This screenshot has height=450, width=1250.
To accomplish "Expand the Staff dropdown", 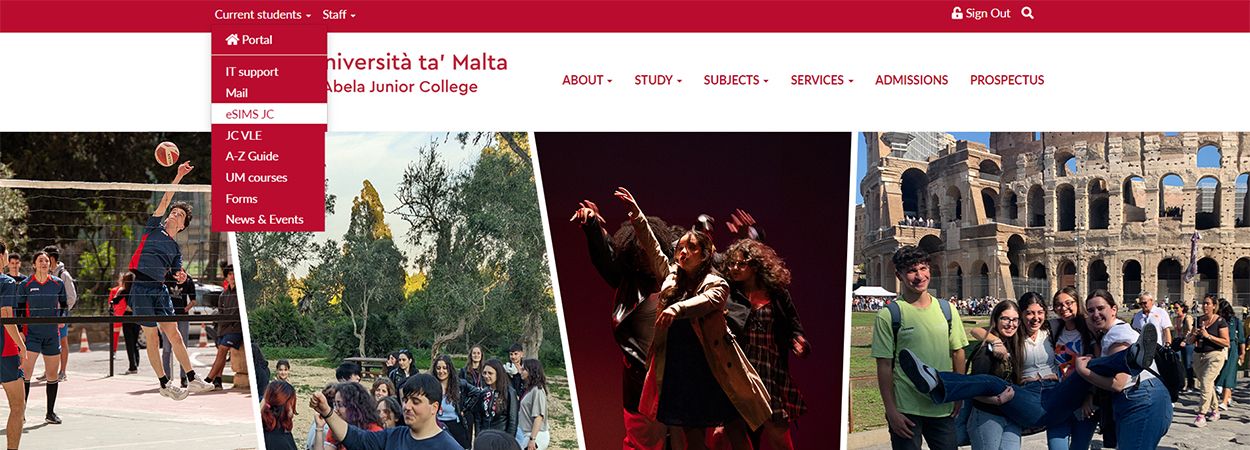I will pyautogui.click(x=339, y=15).
